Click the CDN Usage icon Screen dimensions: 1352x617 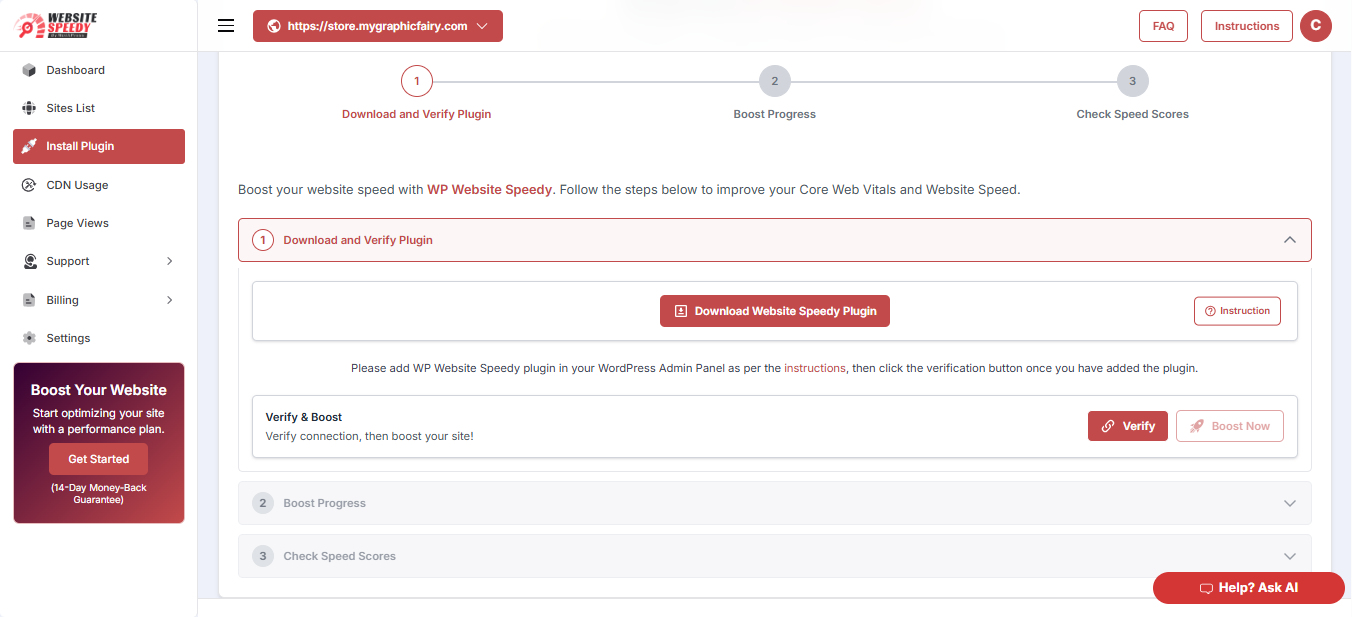coord(29,185)
